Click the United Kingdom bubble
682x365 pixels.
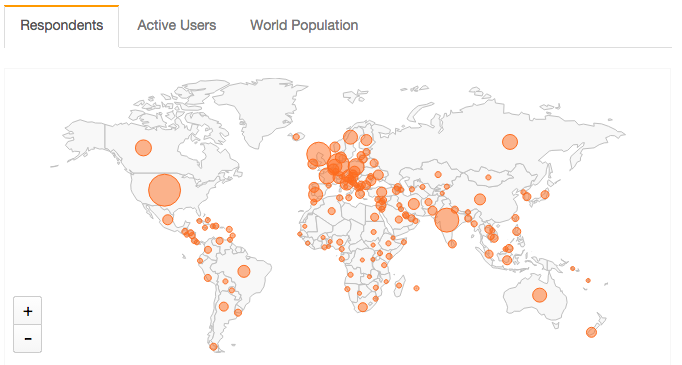318,154
